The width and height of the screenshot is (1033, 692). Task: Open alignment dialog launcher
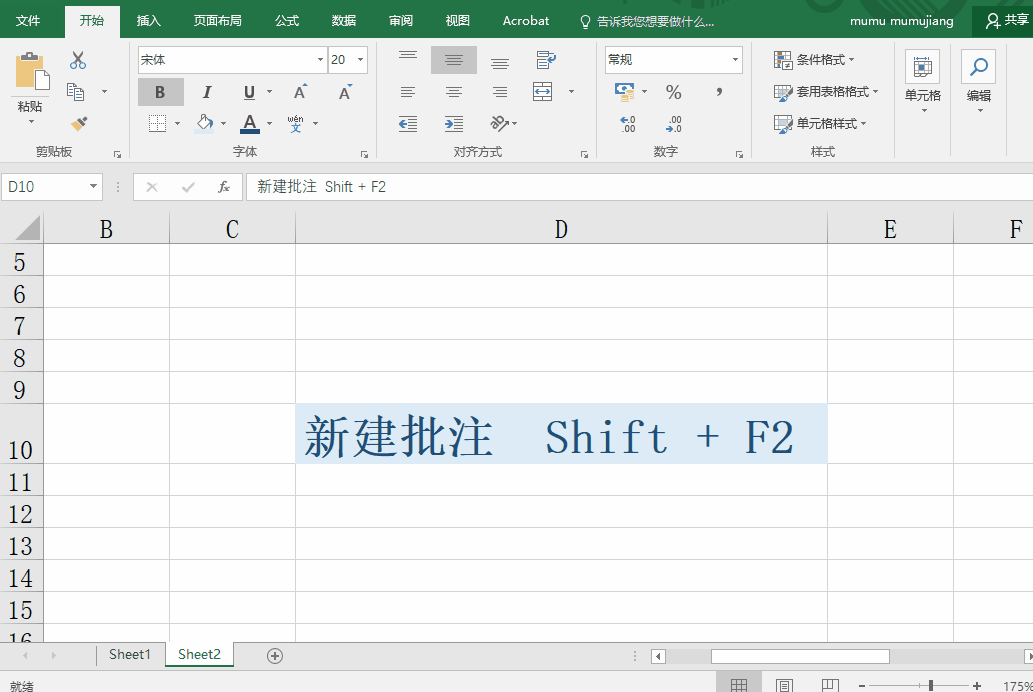584,154
